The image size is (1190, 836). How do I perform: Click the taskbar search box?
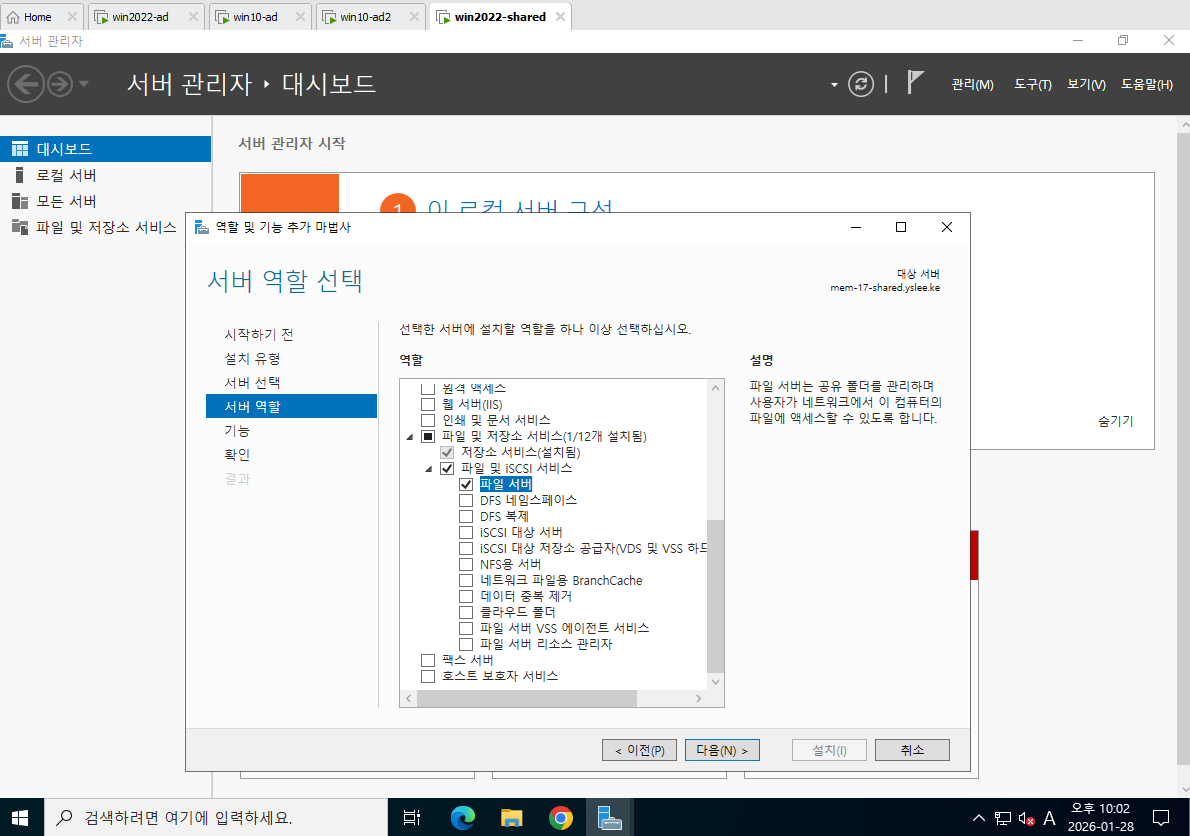pyautogui.click(x=216, y=817)
